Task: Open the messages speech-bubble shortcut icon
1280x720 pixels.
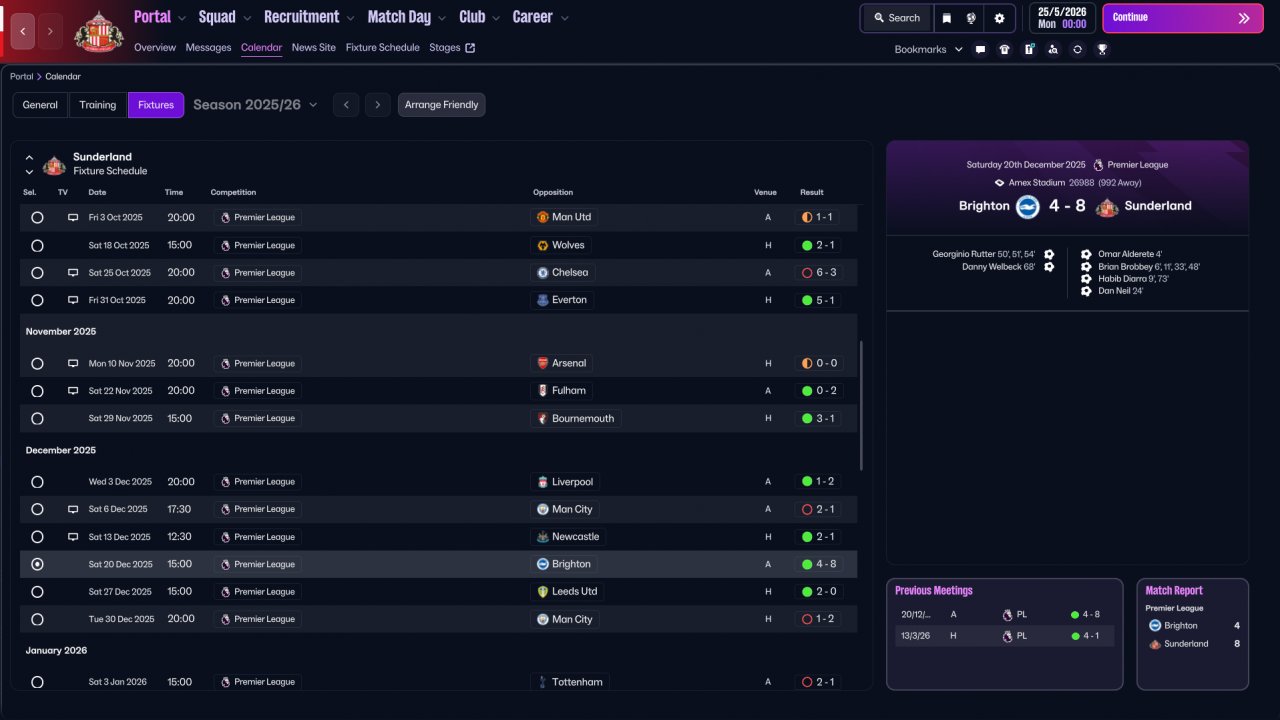Action: click(x=980, y=49)
